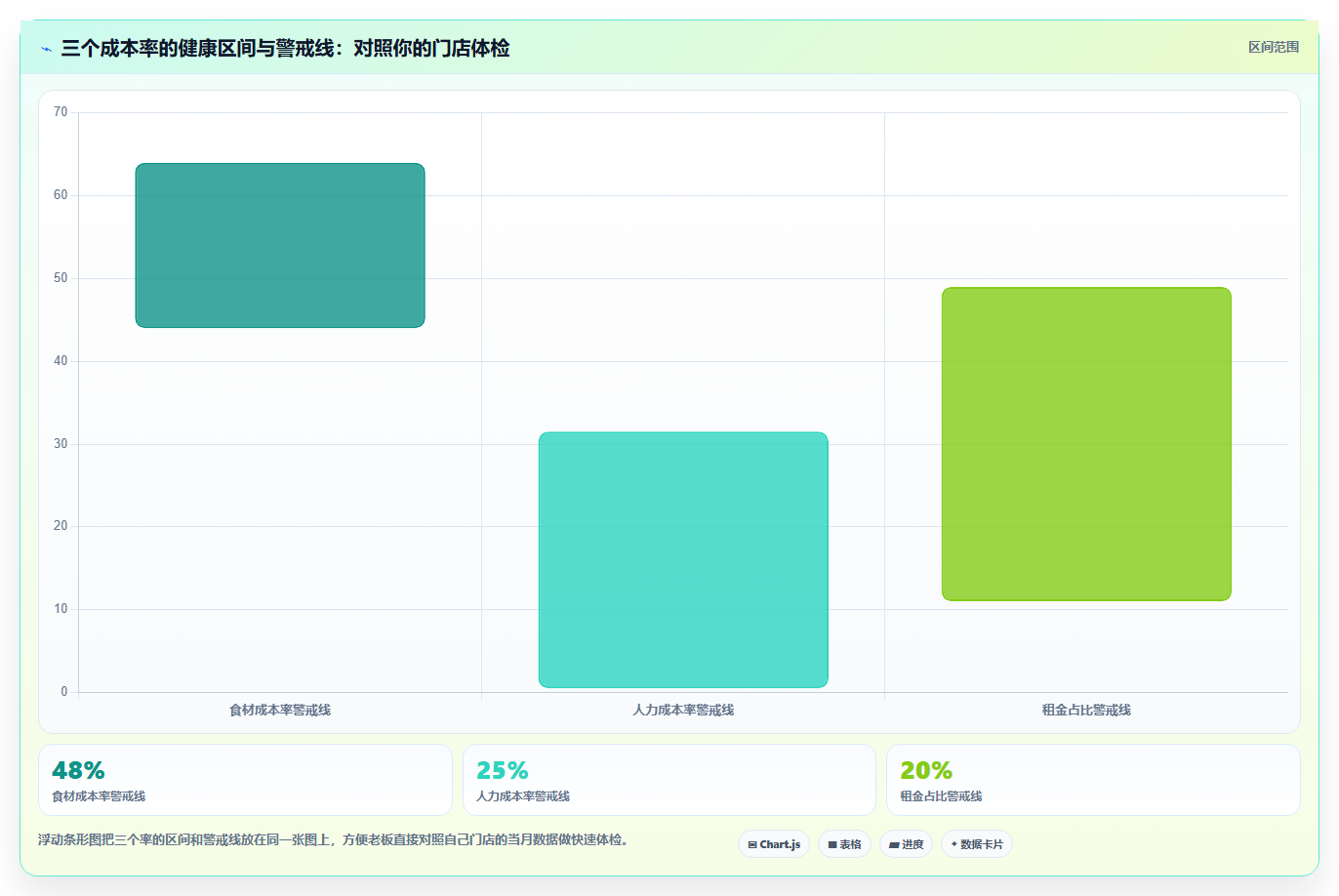1339x896 pixels.
Task: Click the 人力成本率警戒线 x-axis label
Action: (683, 710)
